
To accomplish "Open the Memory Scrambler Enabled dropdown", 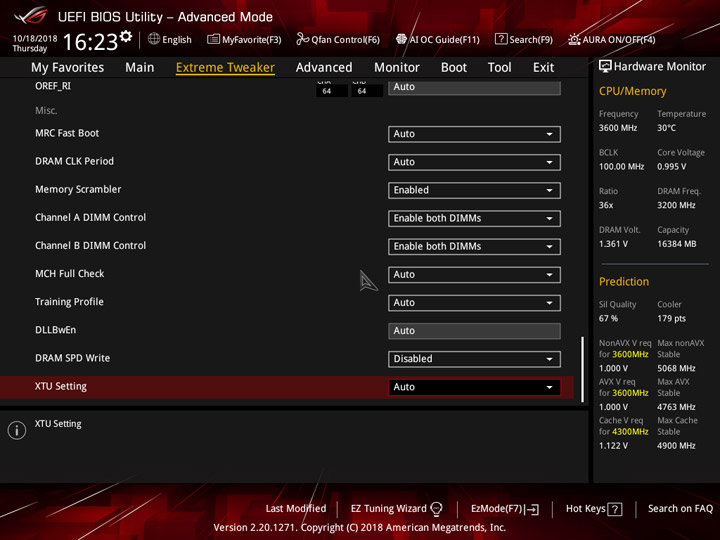I will coord(474,191).
